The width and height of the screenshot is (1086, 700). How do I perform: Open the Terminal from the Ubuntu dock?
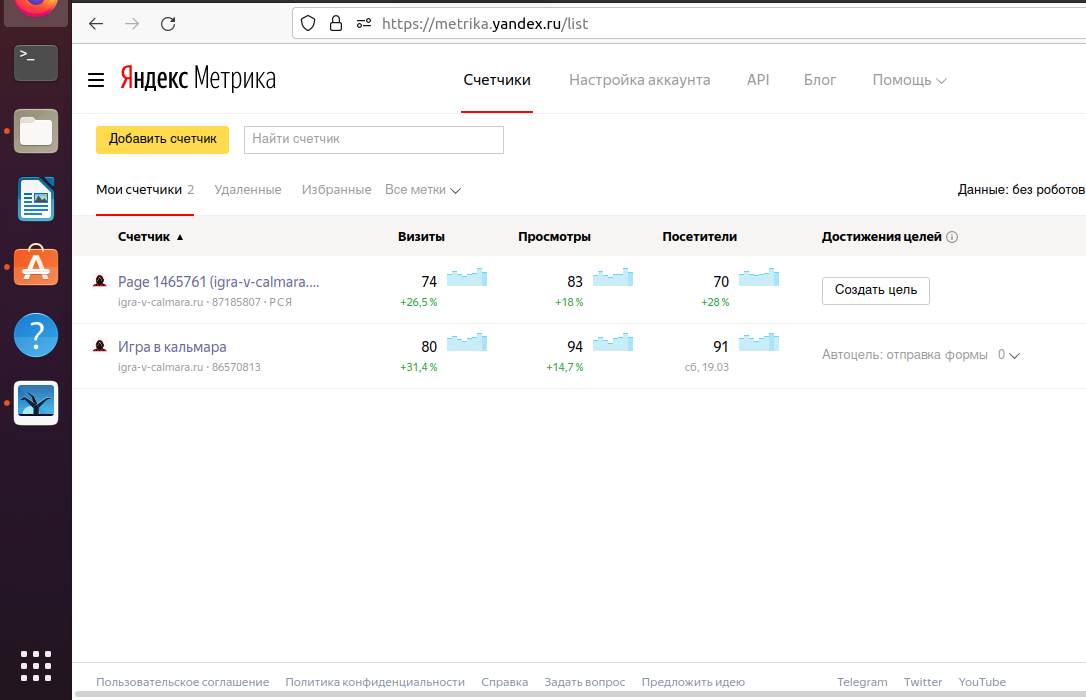[35, 64]
